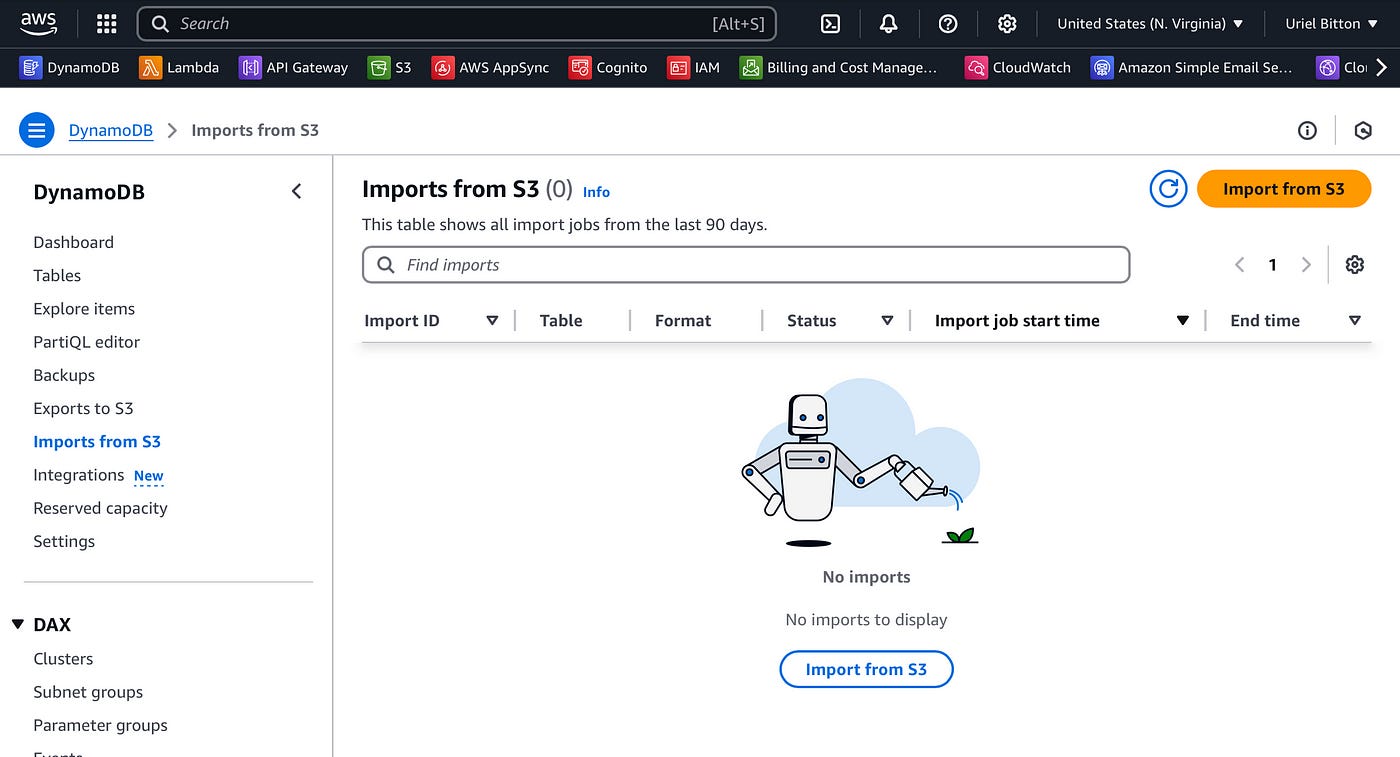Open Billing and Cost Management shortcut
This screenshot has height=757, width=1400.
click(x=838, y=67)
